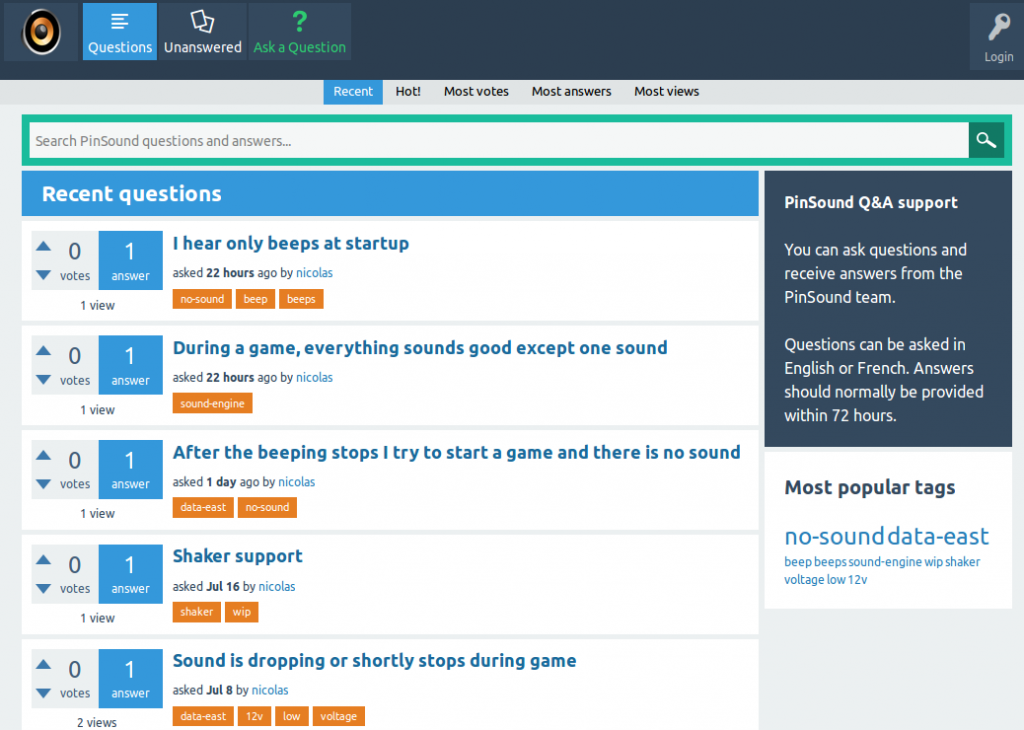Open 'Sound is dropping or shortly stops during game'
Screen dimensions: 1024x730
(374, 661)
